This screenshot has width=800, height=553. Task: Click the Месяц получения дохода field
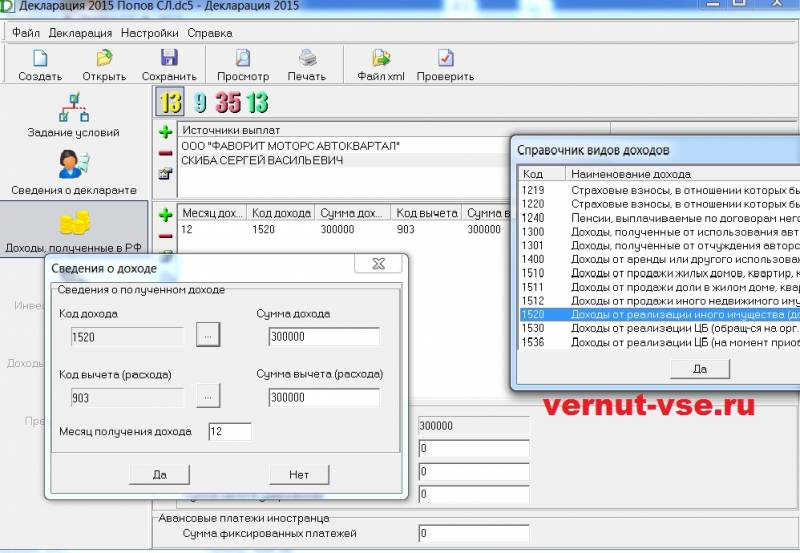[230, 432]
